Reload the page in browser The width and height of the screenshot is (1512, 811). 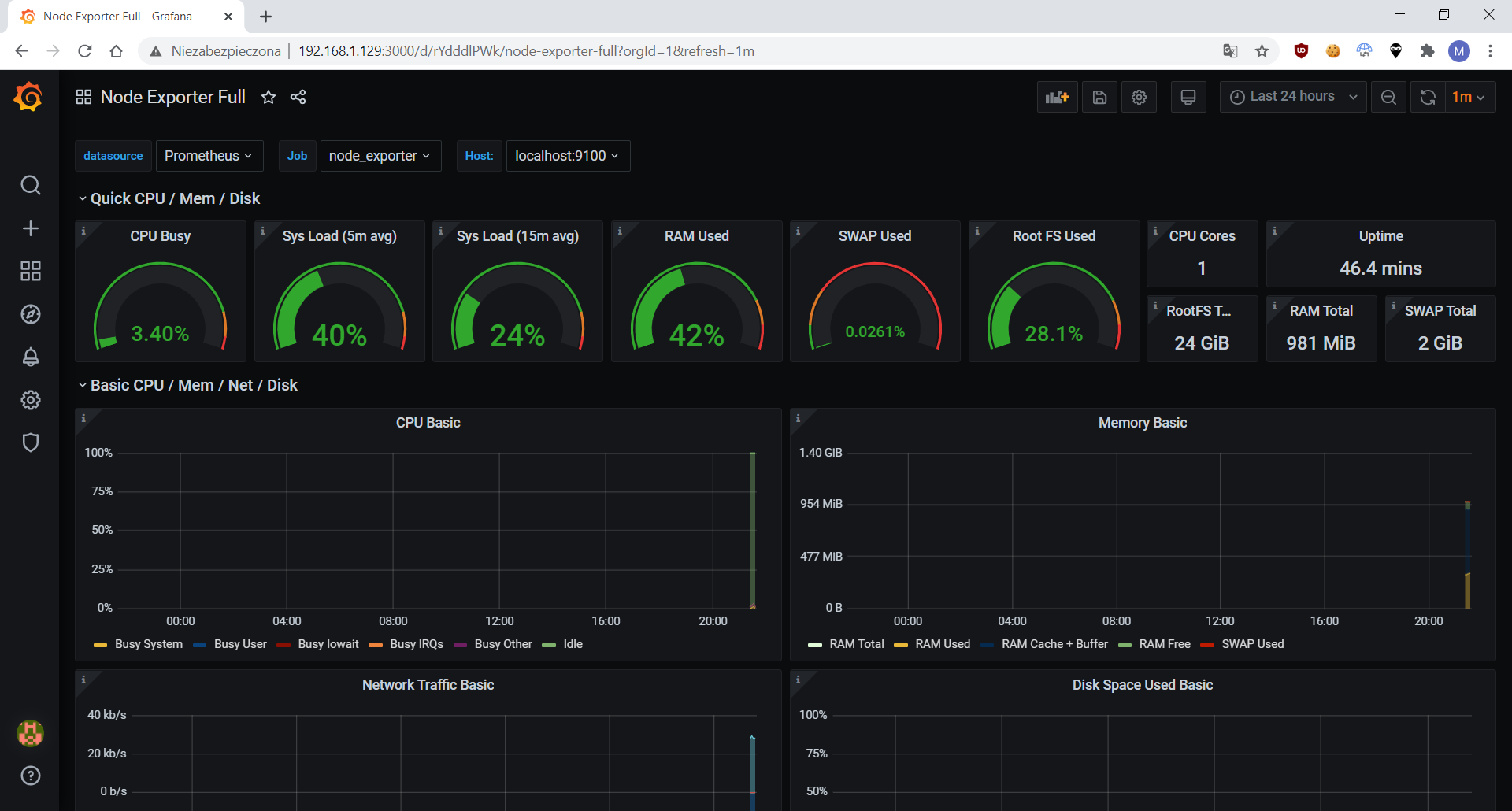click(85, 51)
